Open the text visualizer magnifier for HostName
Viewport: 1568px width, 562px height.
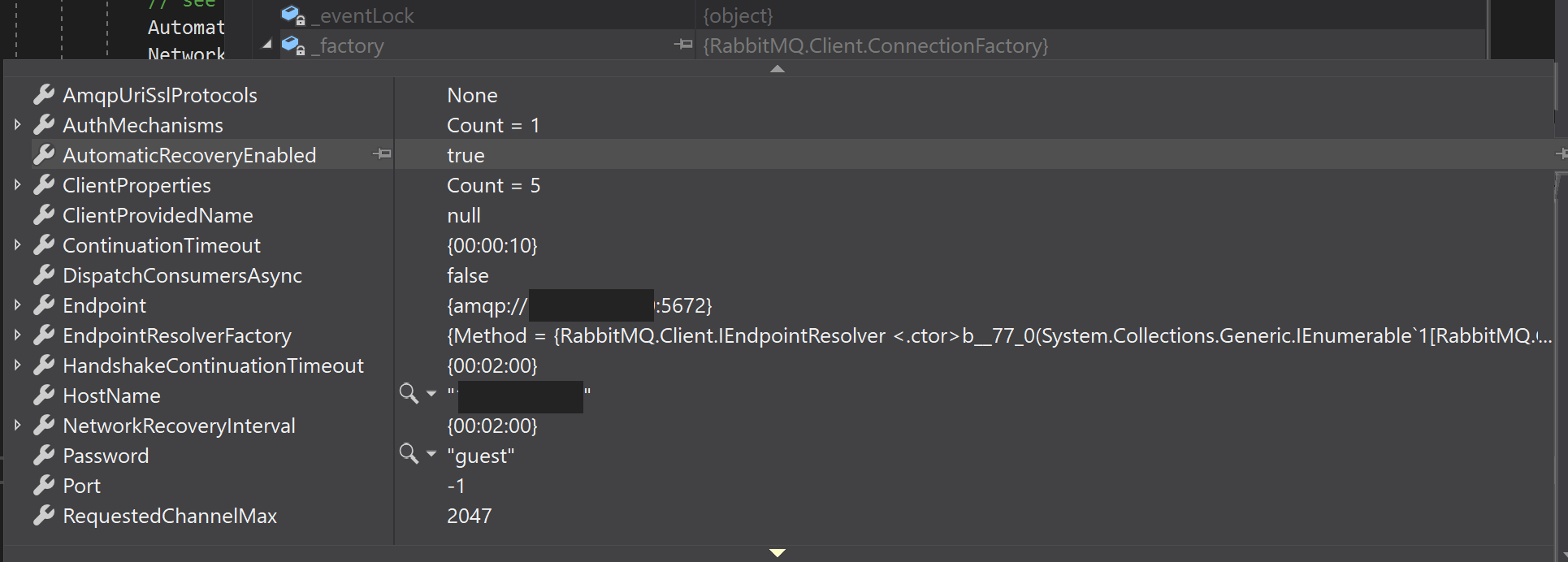pos(409,394)
